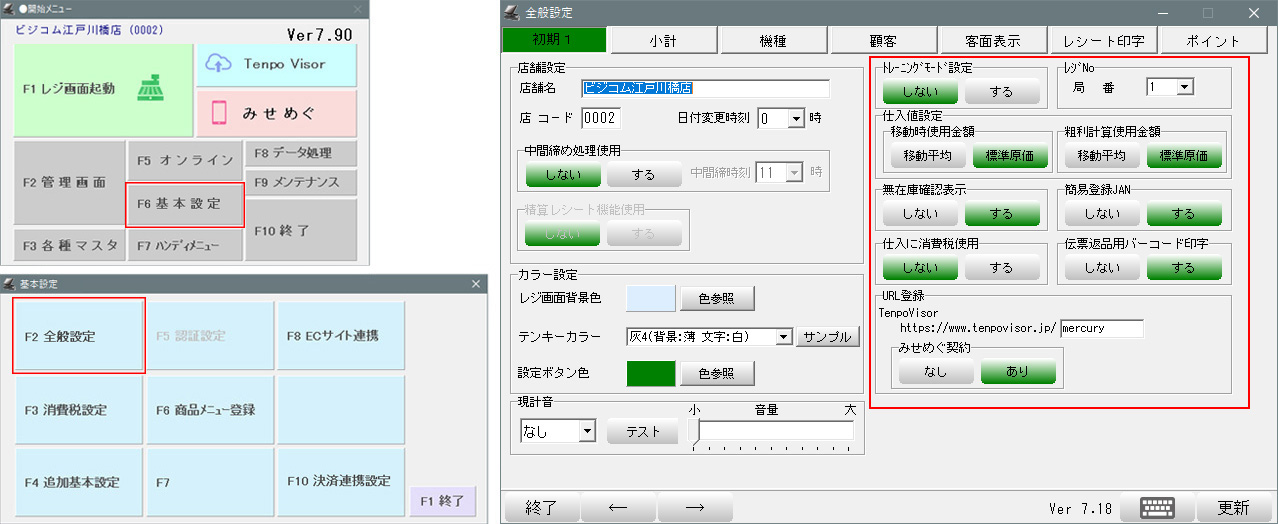Click 色参照 for レジ画面背景色
The height and width of the screenshot is (524, 1278).
717,298
